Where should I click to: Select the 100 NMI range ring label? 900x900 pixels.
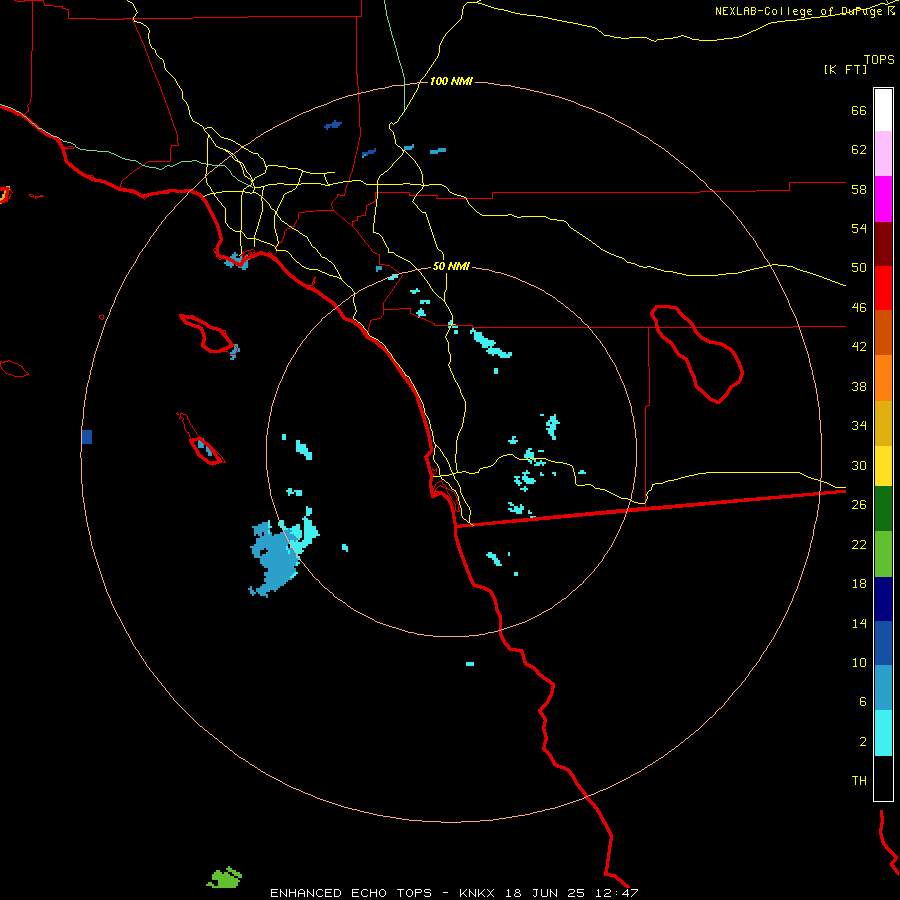click(x=451, y=81)
